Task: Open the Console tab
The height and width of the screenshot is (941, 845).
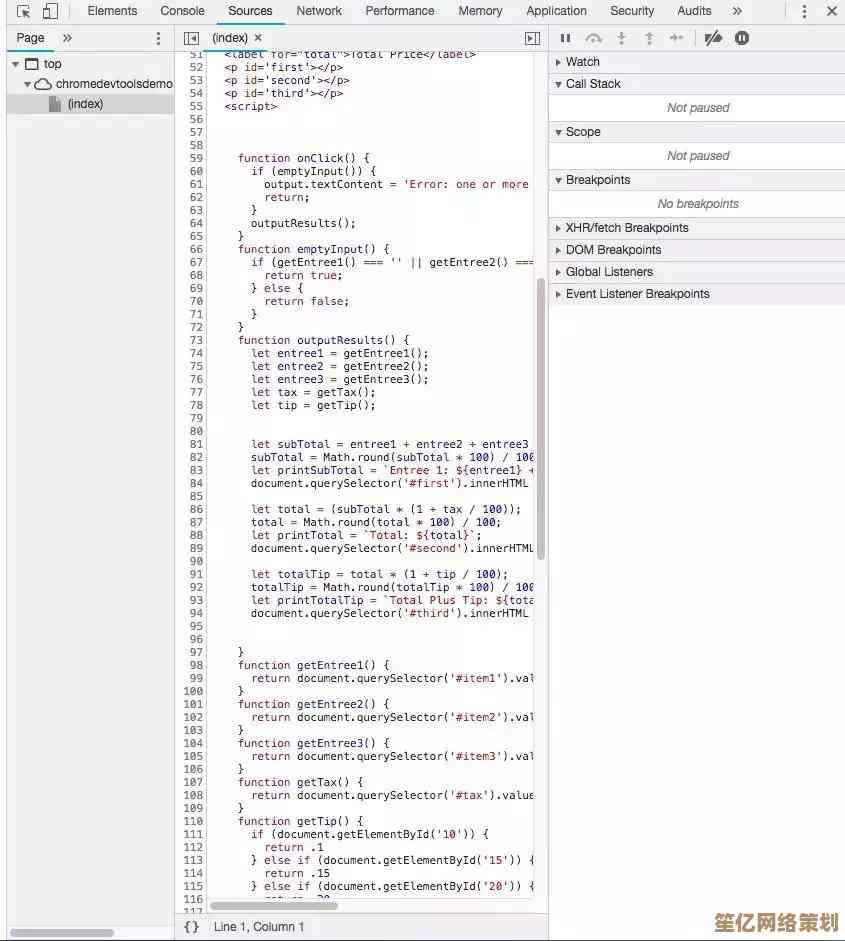Action: pyautogui.click(x=182, y=11)
